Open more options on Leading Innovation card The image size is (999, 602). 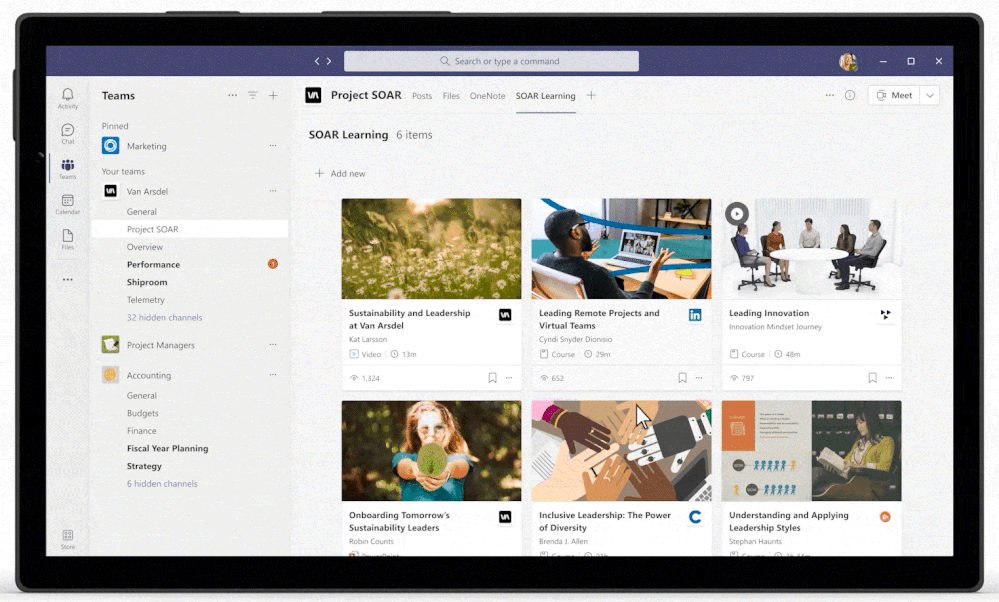(x=889, y=378)
